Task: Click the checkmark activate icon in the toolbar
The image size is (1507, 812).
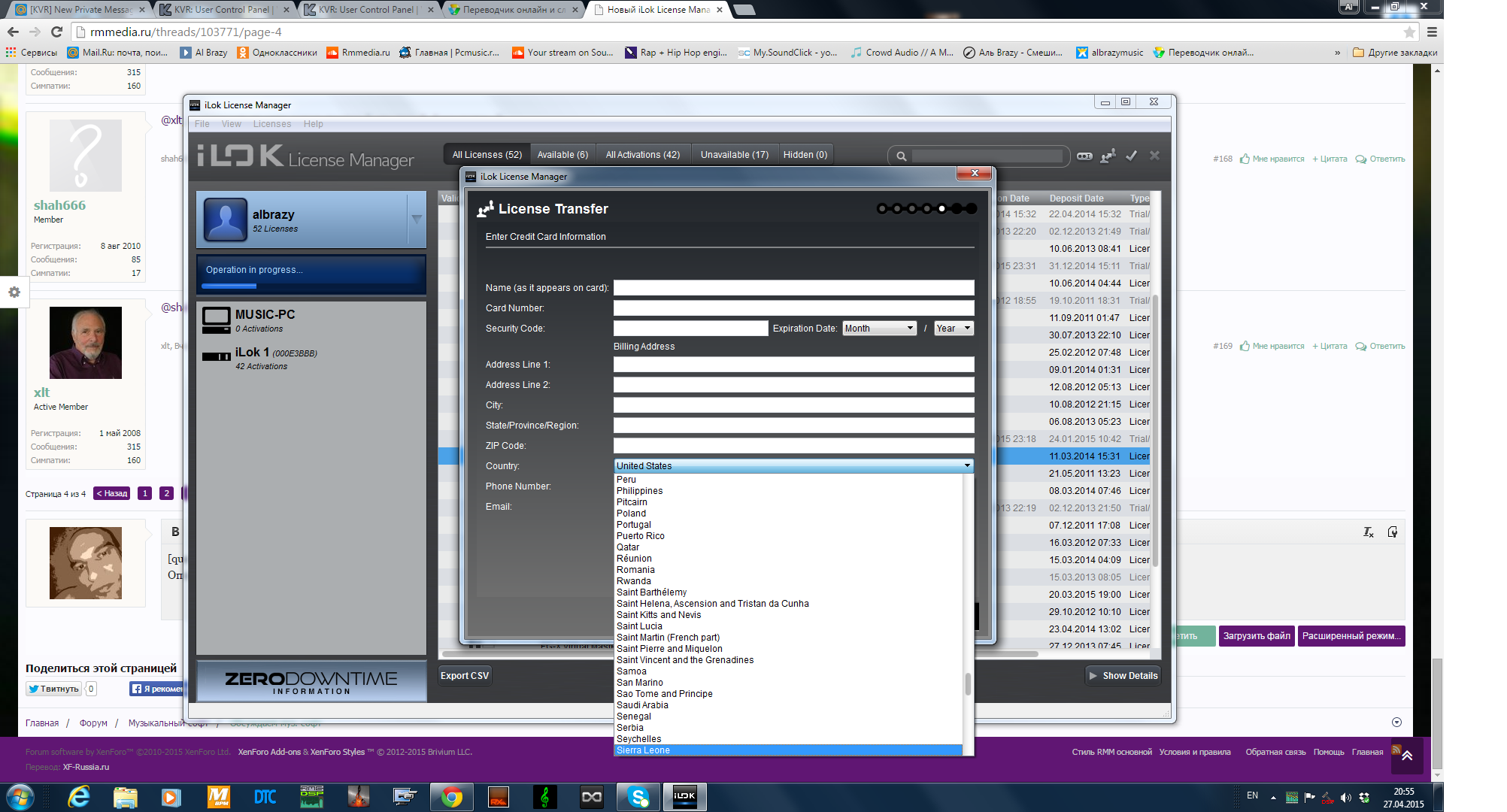Action: [x=1131, y=156]
